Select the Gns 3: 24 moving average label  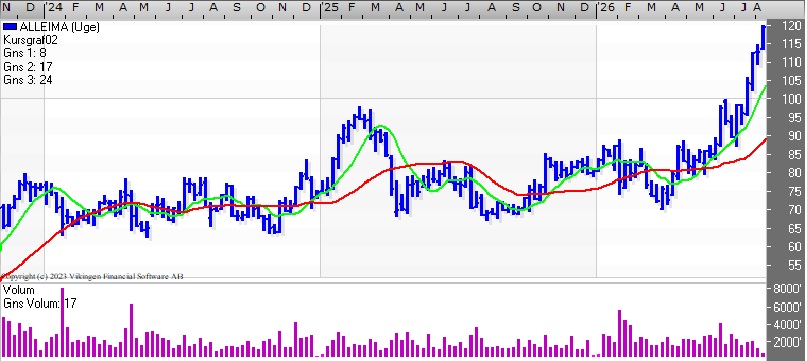[x=27, y=80]
